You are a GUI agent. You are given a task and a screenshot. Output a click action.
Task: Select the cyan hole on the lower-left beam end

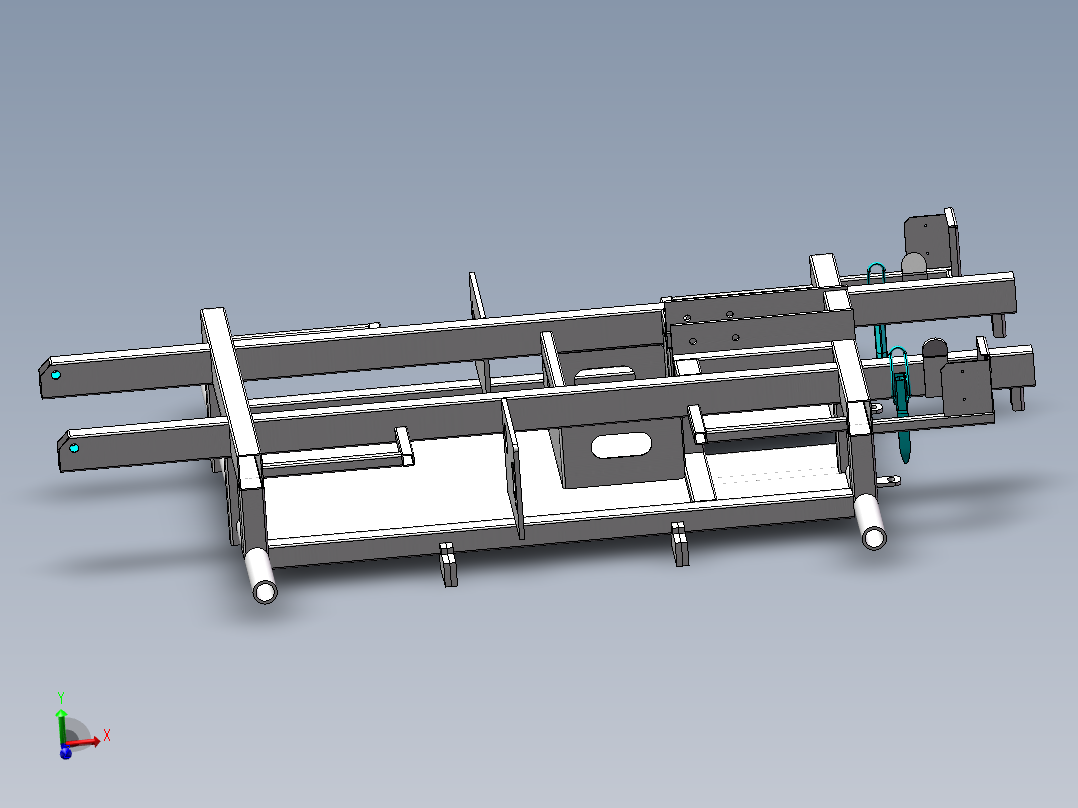(74, 448)
